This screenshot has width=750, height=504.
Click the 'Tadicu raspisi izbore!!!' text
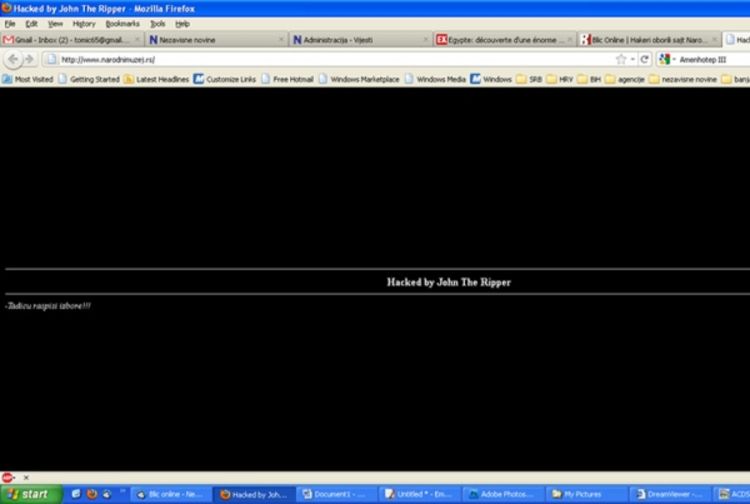pyautogui.click(x=47, y=306)
